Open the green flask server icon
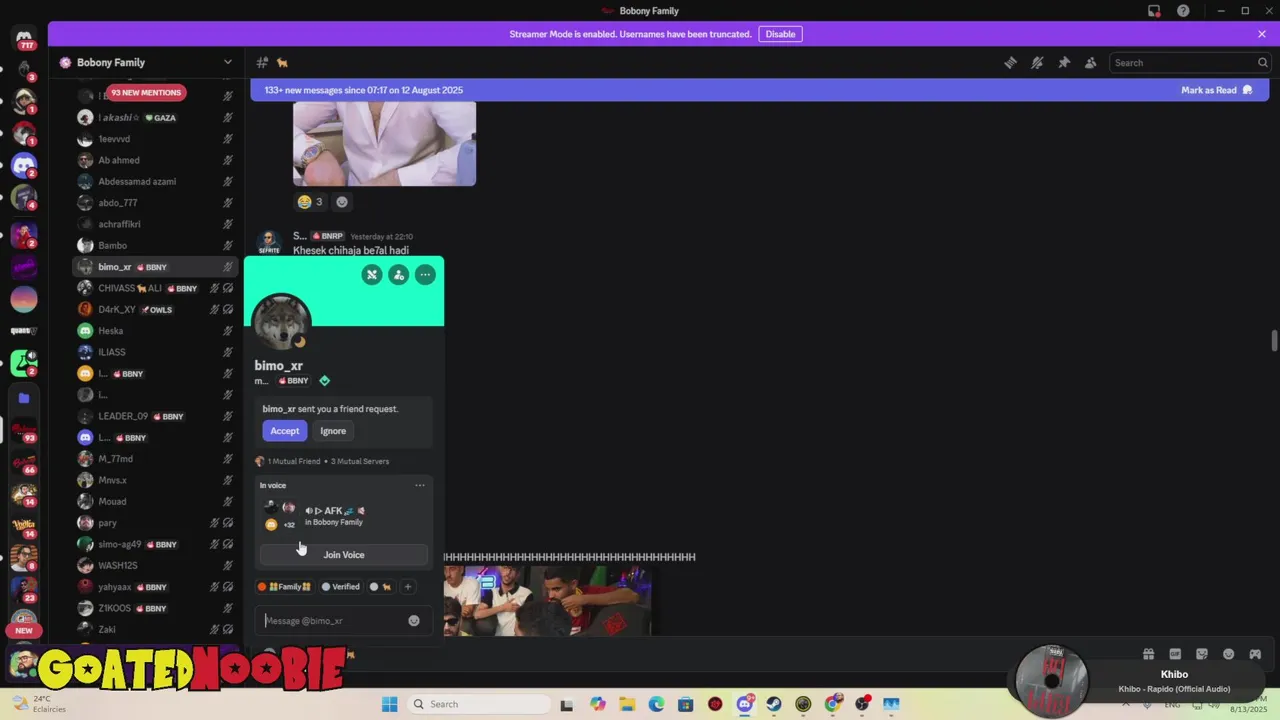The image size is (1280, 720). (24, 363)
